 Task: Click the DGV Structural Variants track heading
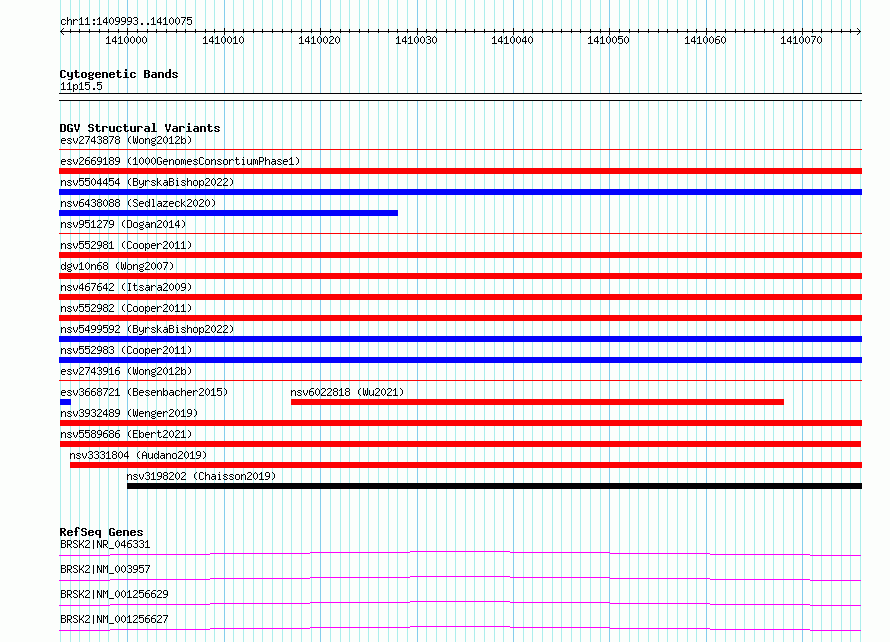pos(140,128)
